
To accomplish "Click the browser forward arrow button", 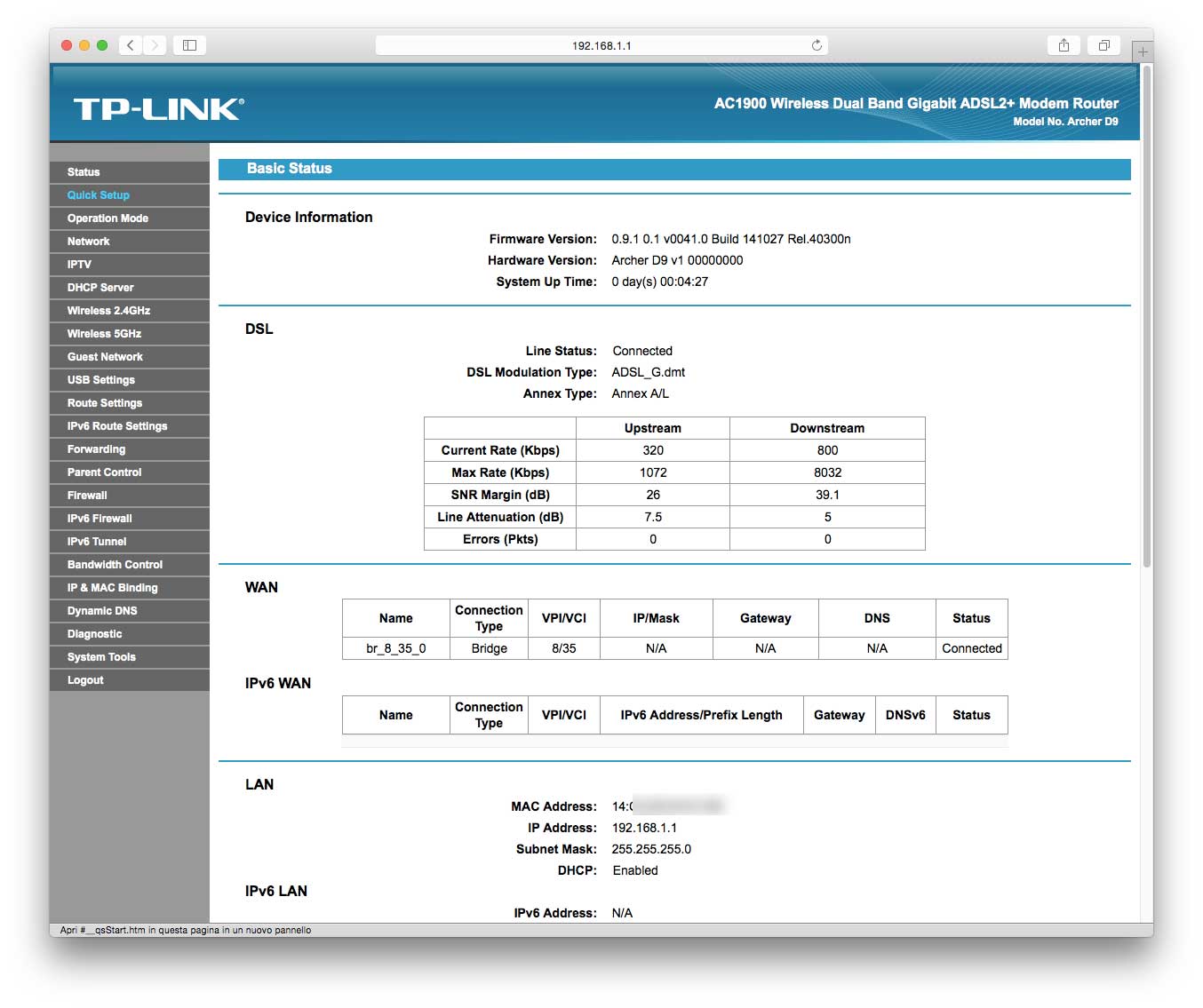I will 155,45.
